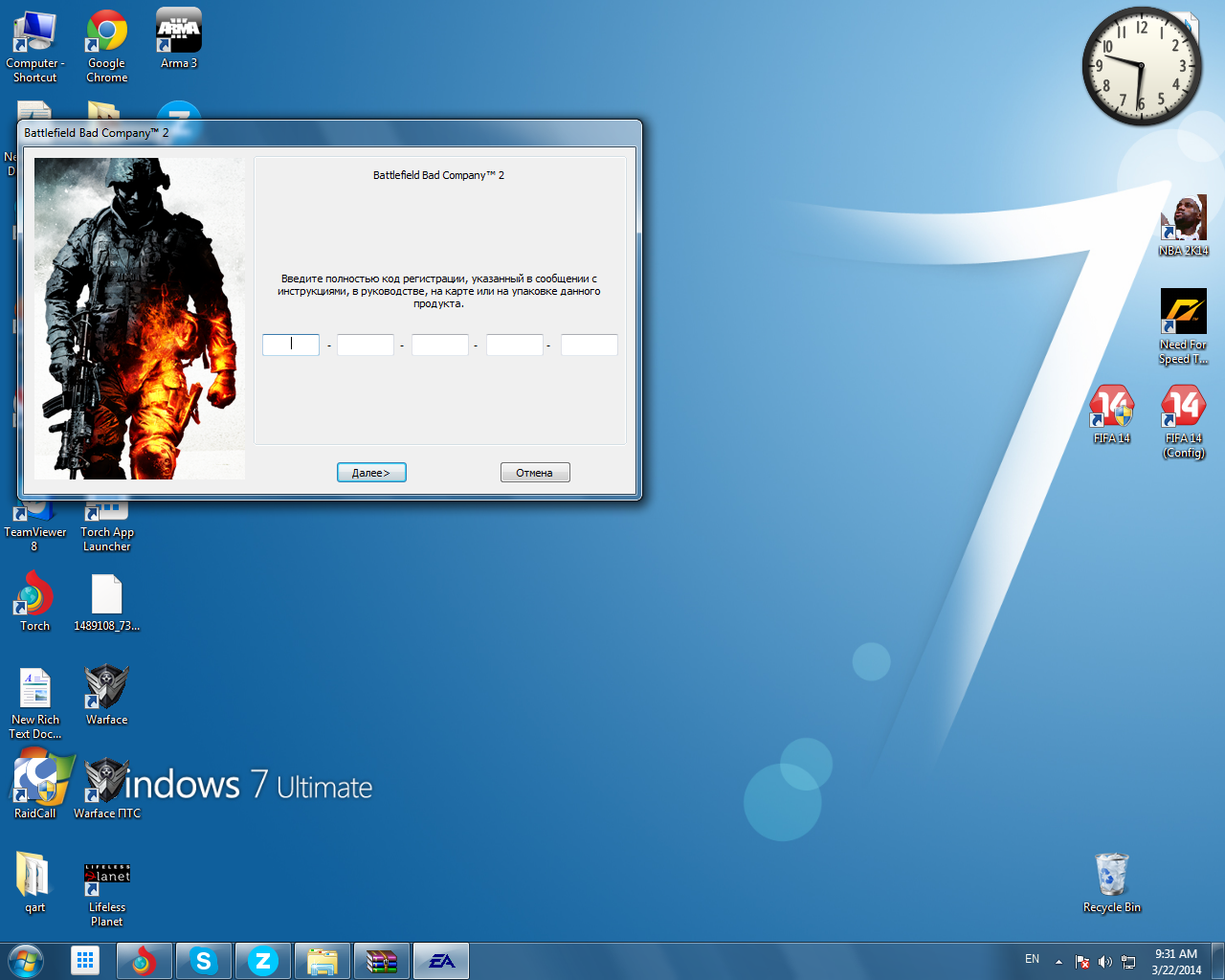Click the network tray icon
1225x980 pixels.
click(x=1128, y=962)
